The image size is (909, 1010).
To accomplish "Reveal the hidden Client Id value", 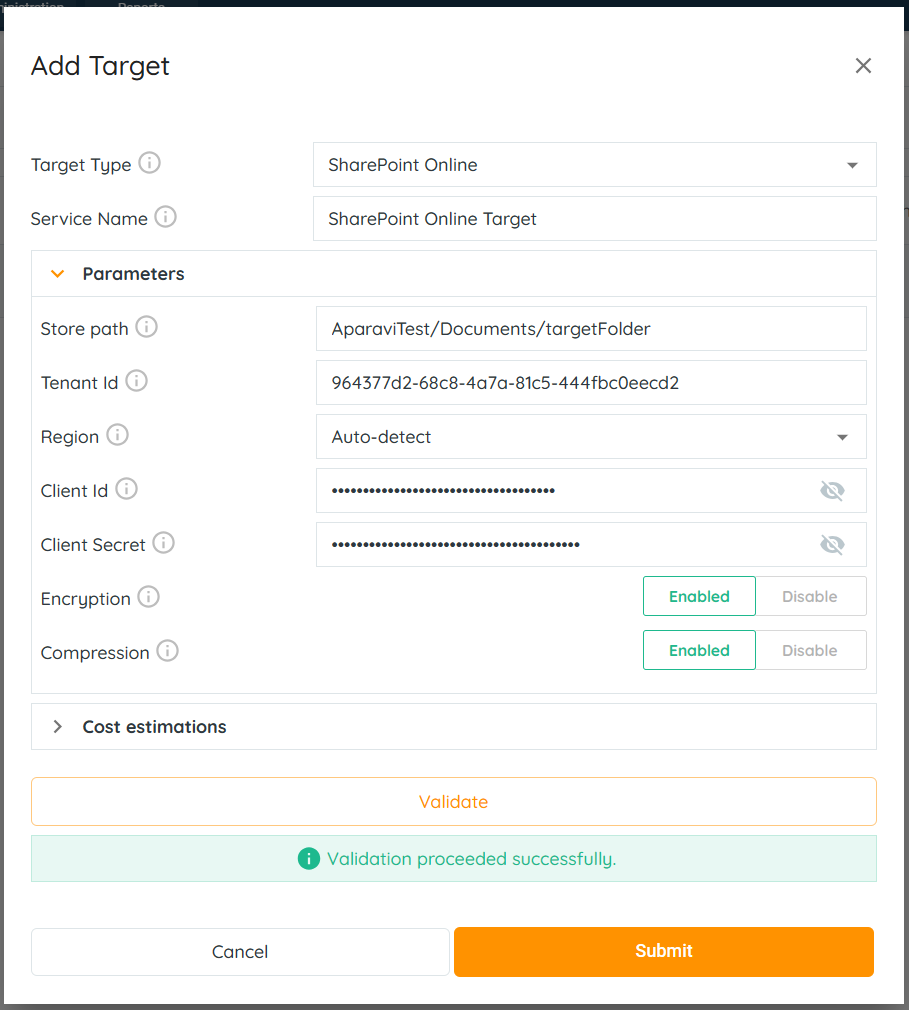I will (831, 490).
